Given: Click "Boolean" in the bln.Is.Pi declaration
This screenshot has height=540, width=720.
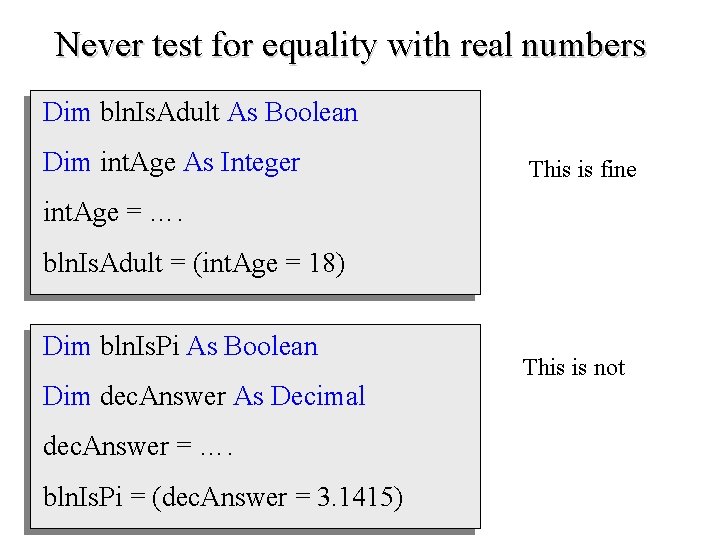Looking at the screenshot, I should 271,346.
